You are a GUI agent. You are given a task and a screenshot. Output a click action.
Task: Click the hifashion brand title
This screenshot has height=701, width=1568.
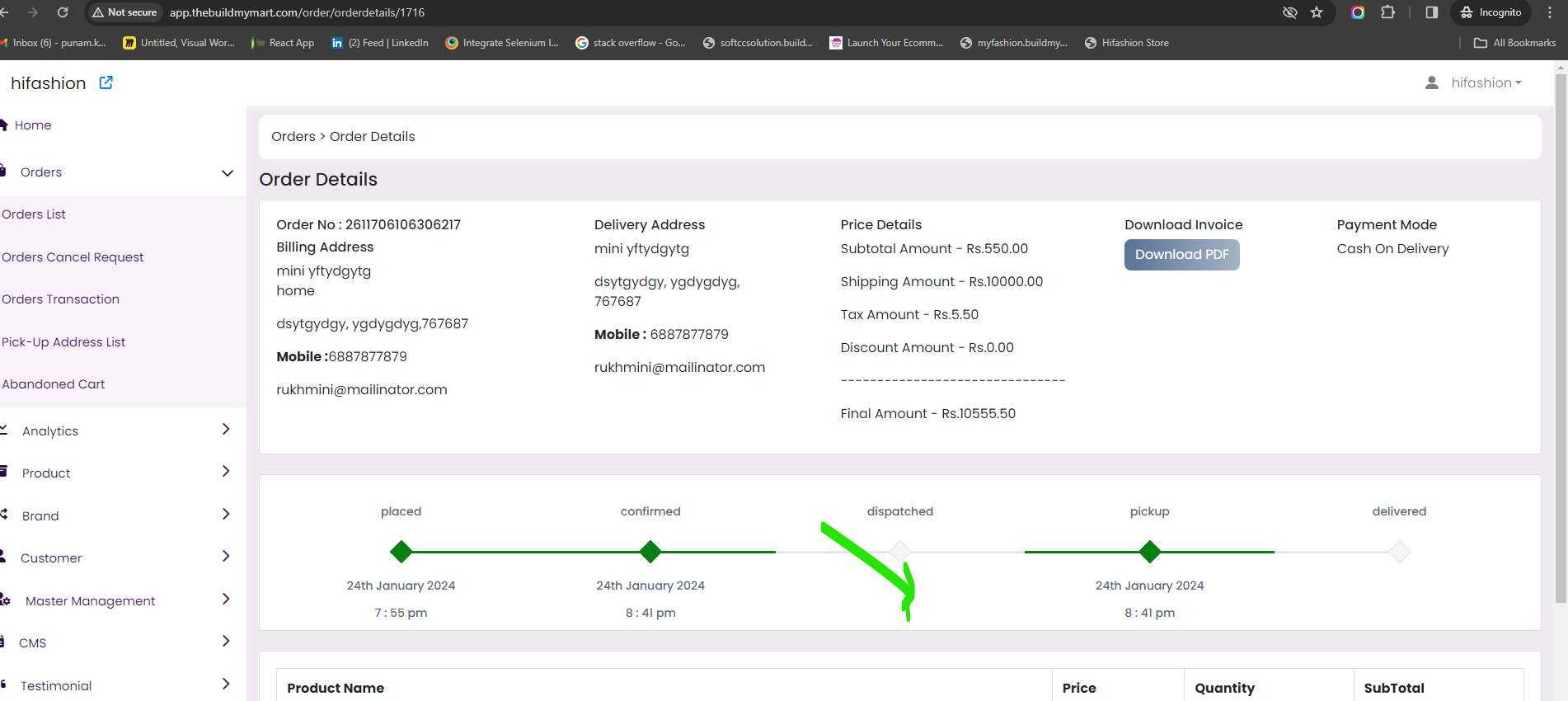49,83
